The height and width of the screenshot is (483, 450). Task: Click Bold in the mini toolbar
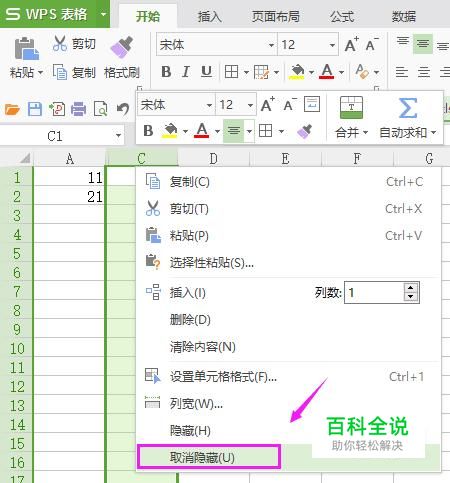pos(148,131)
